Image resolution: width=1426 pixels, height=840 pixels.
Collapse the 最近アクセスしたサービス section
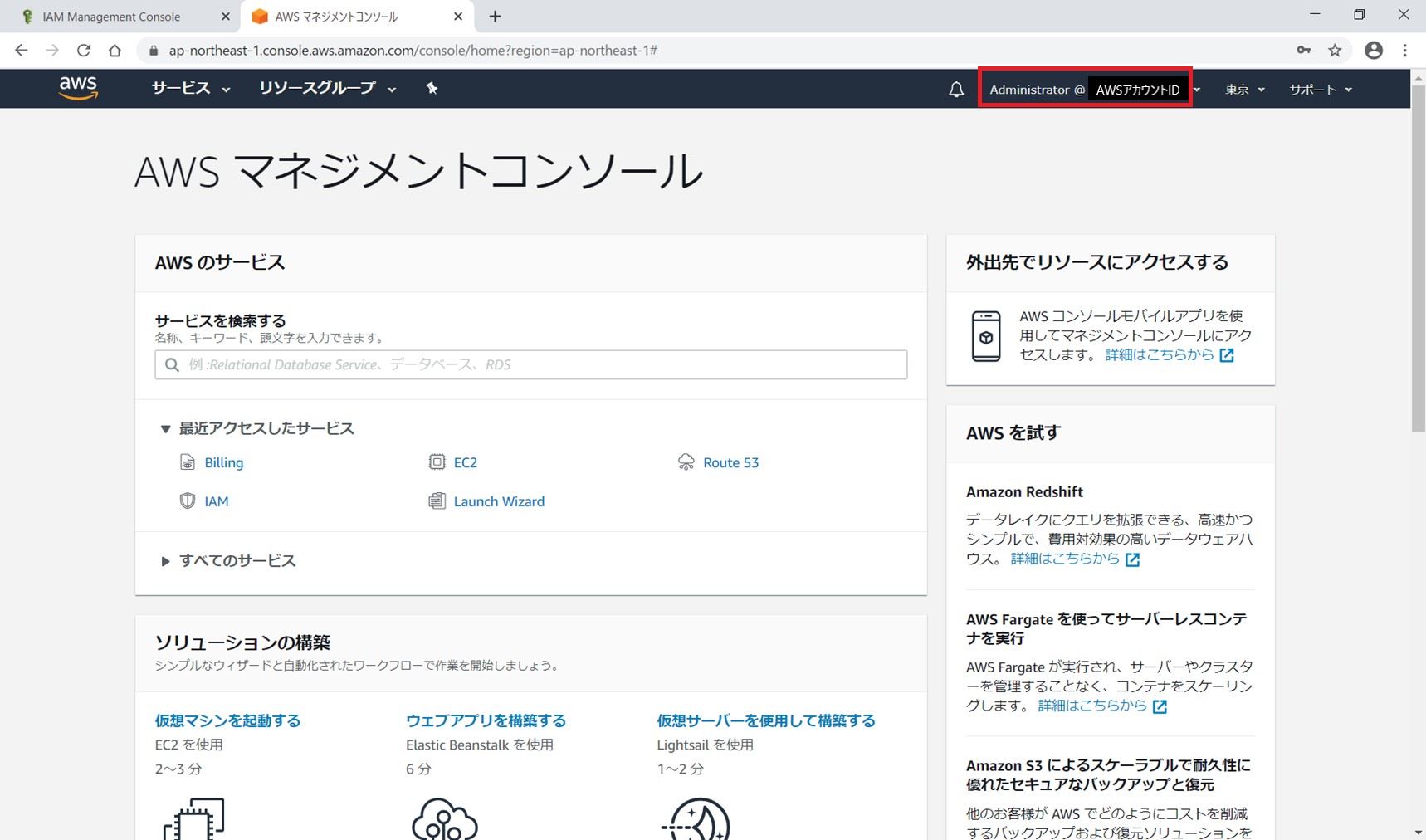[257, 428]
